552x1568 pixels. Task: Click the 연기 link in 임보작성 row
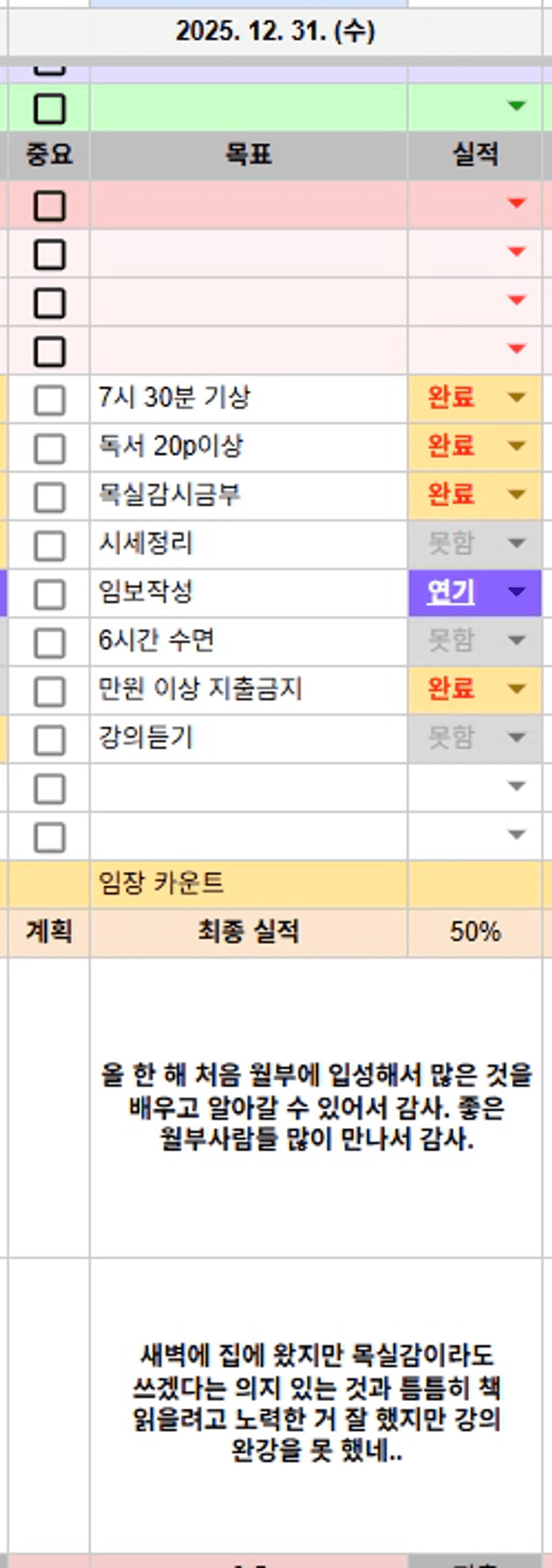pos(451,592)
